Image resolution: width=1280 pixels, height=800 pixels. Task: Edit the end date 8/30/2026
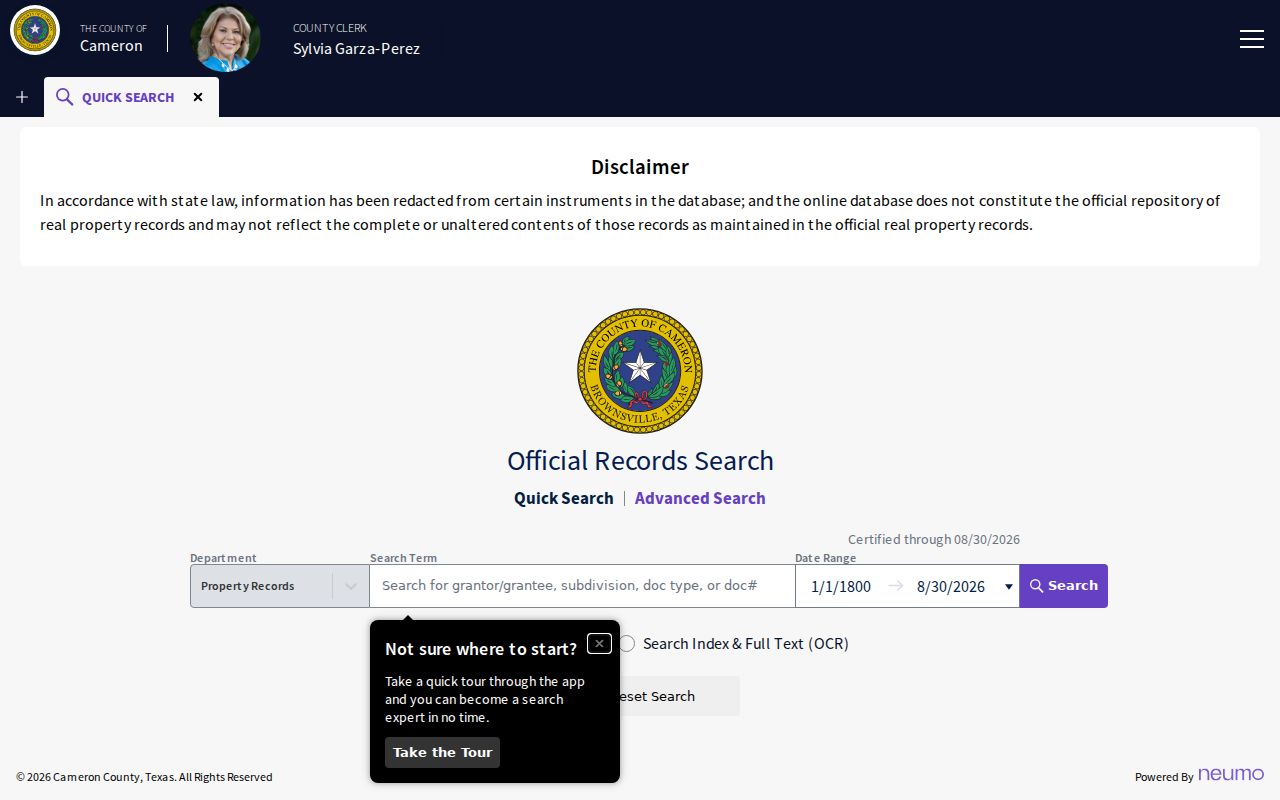[x=951, y=587]
